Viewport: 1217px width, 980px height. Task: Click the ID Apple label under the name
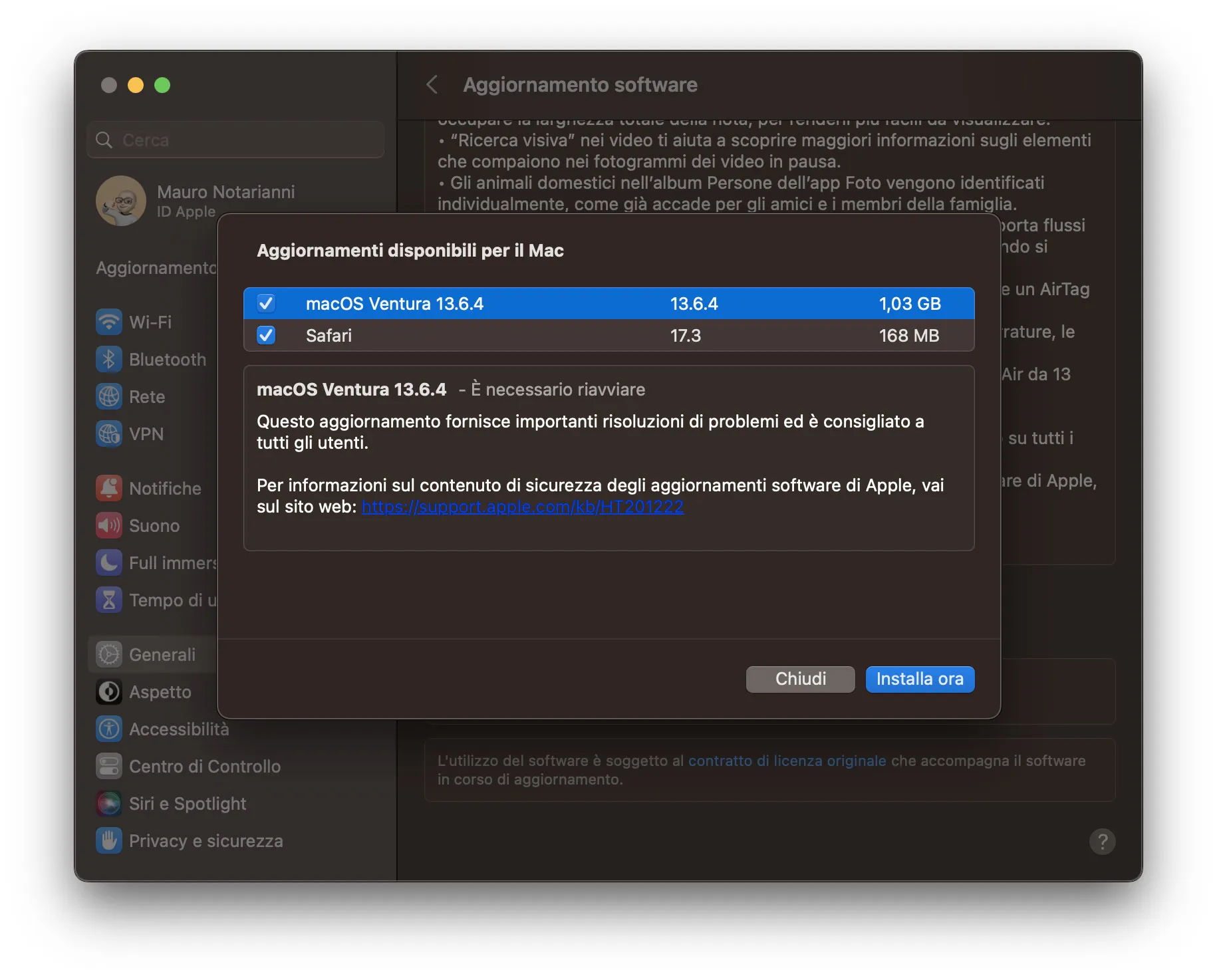click(186, 212)
